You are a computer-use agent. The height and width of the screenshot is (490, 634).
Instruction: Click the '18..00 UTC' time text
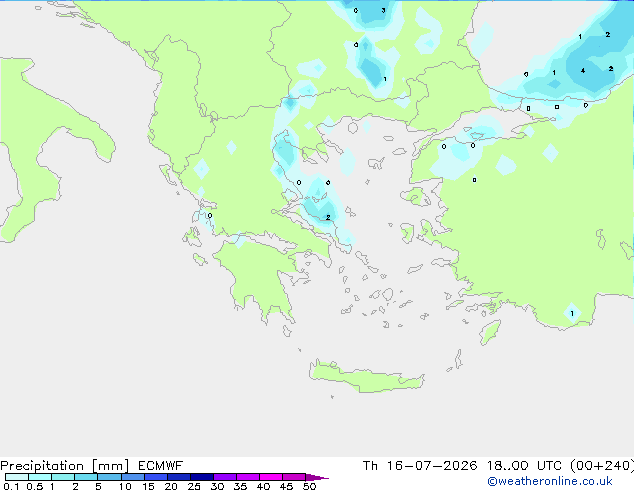524,466
